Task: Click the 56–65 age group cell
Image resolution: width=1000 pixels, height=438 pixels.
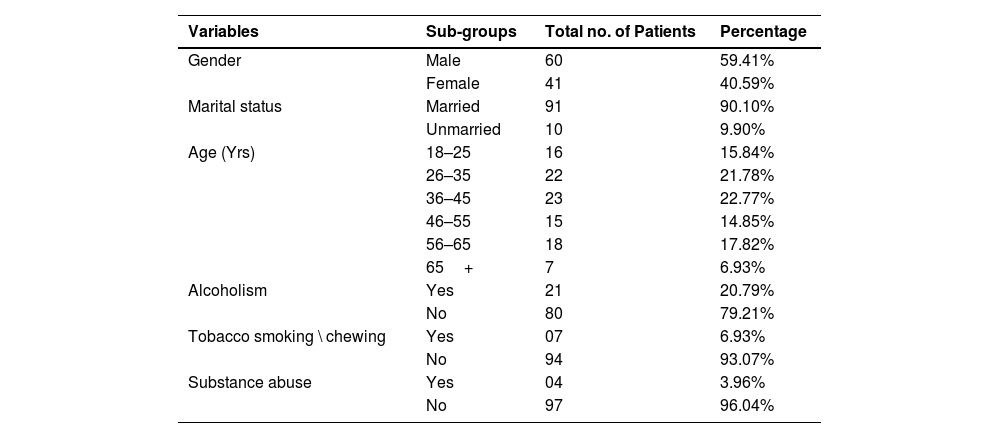Action: (x=448, y=244)
